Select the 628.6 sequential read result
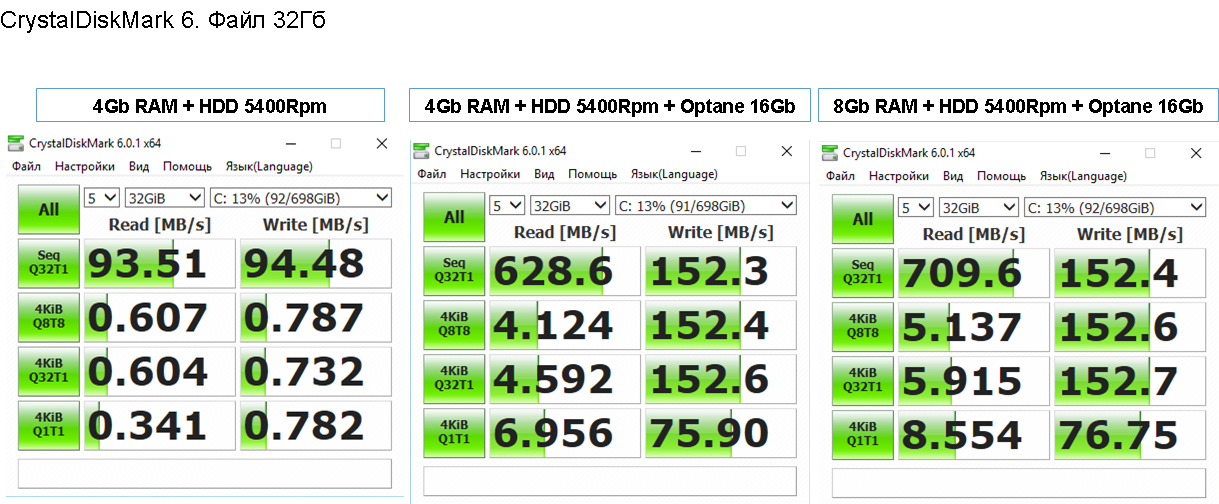Viewport: 1219px width, 504px height. coord(565,271)
